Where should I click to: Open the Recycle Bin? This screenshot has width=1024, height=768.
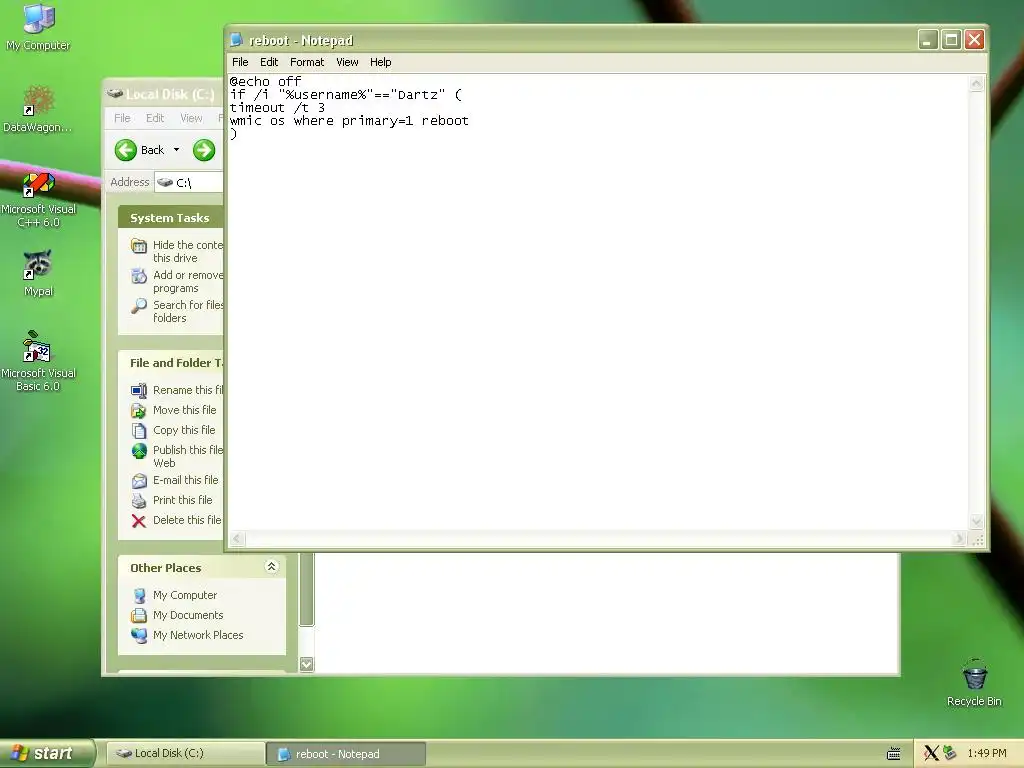click(x=974, y=683)
